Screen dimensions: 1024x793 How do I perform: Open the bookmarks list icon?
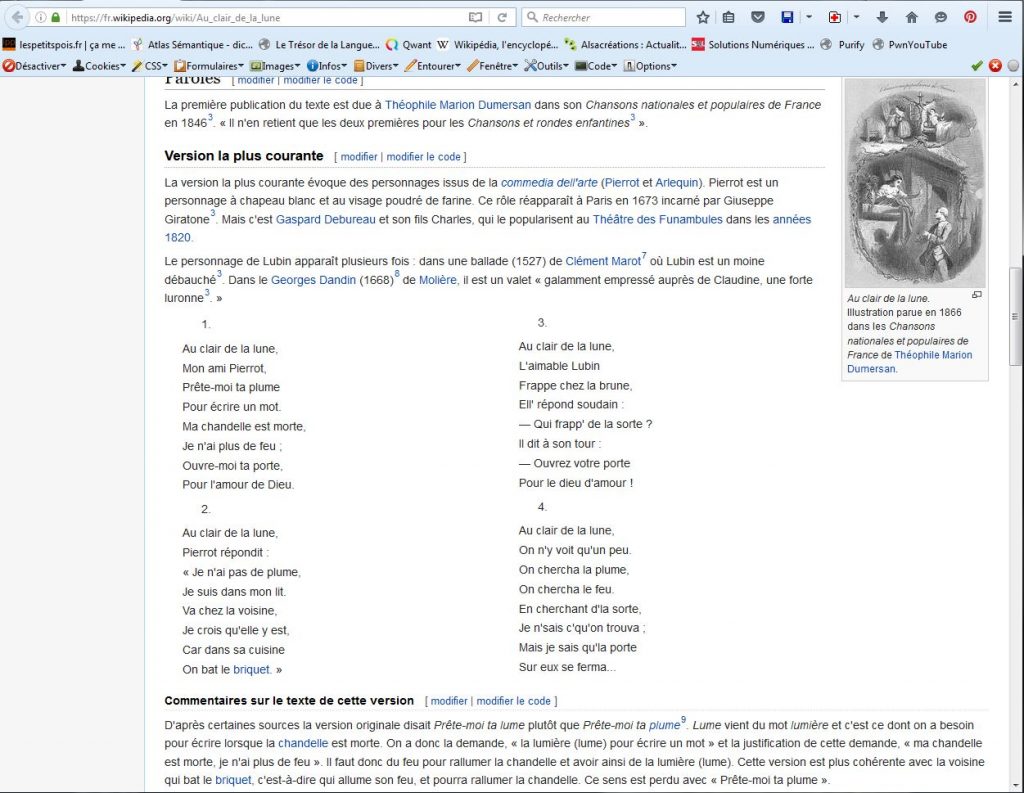pos(729,18)
